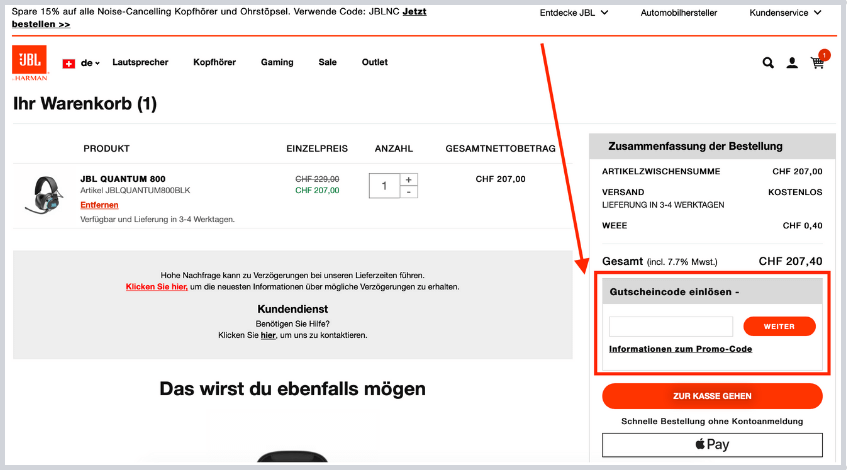Increase quantity with the plus button
This screenshot has width=847, height=470.
[408, 179]
